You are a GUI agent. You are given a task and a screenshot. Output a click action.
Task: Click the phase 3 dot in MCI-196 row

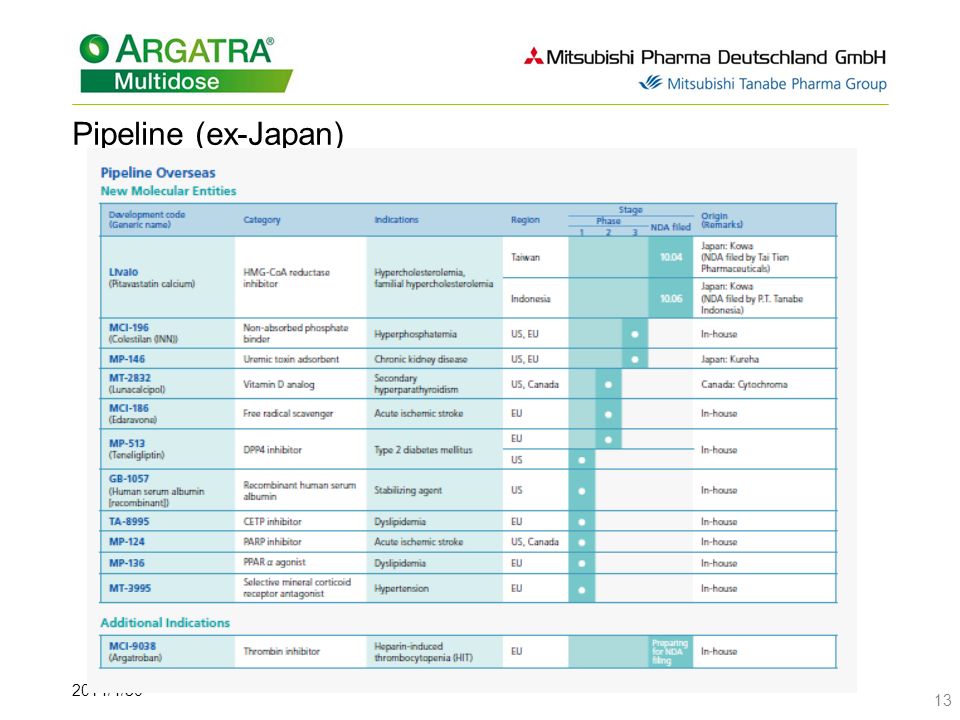pyautogui.click(x=635, y=334)
